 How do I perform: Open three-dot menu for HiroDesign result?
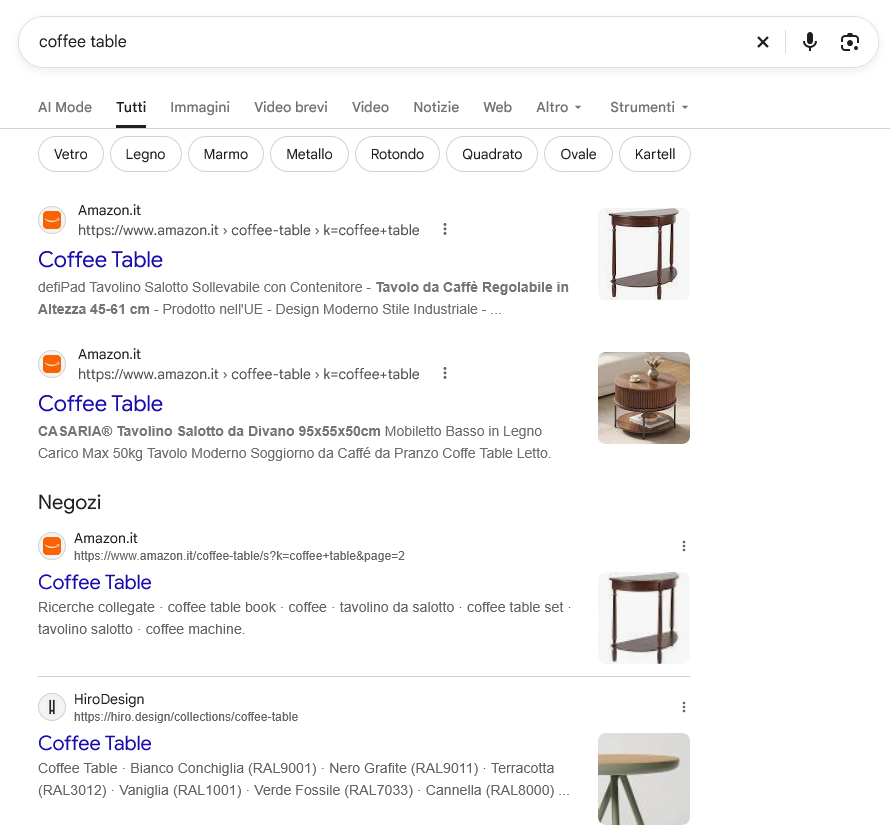coord(684,707)
